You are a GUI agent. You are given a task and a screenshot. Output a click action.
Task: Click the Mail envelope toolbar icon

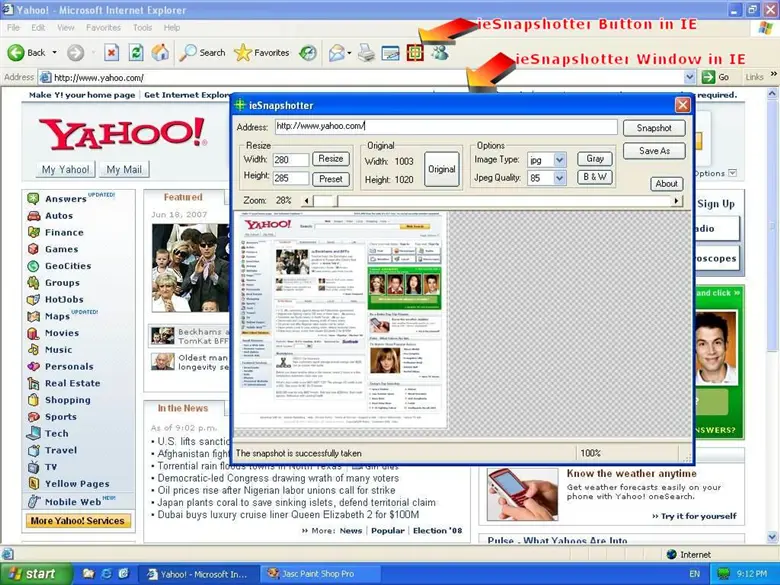tap(337, 52)
